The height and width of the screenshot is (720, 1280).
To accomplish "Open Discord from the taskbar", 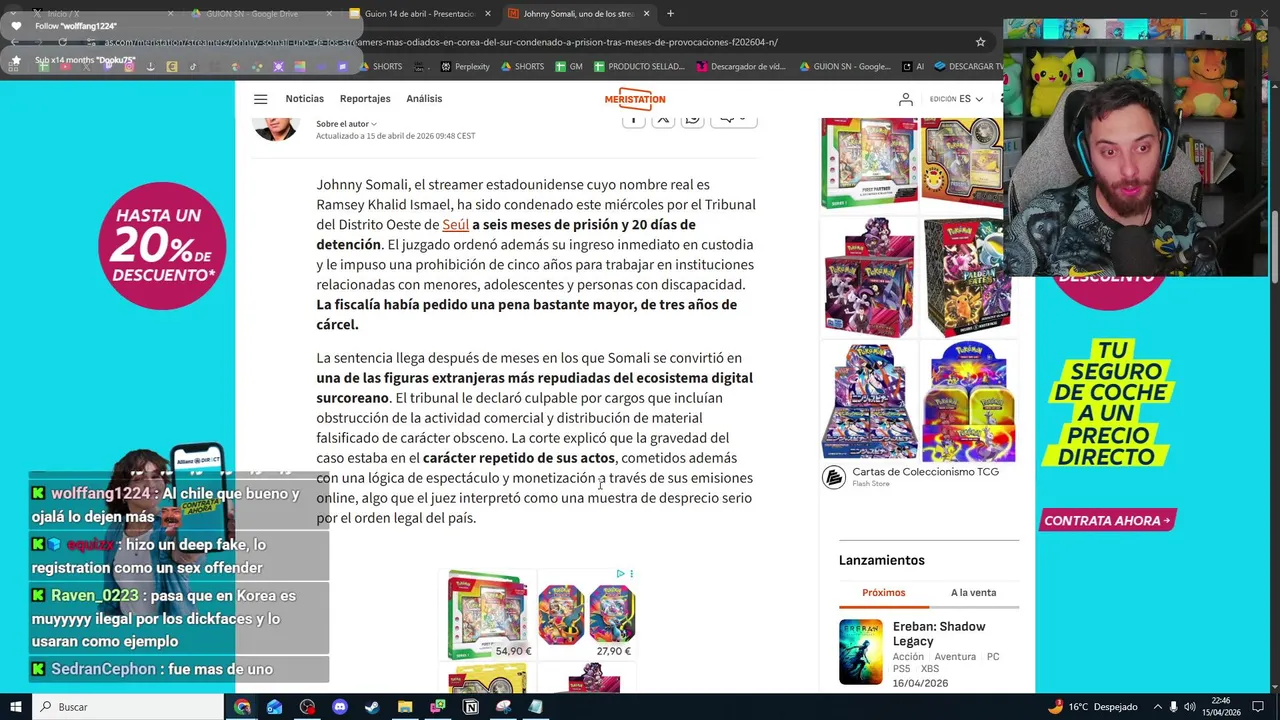I will coord(339,707).
